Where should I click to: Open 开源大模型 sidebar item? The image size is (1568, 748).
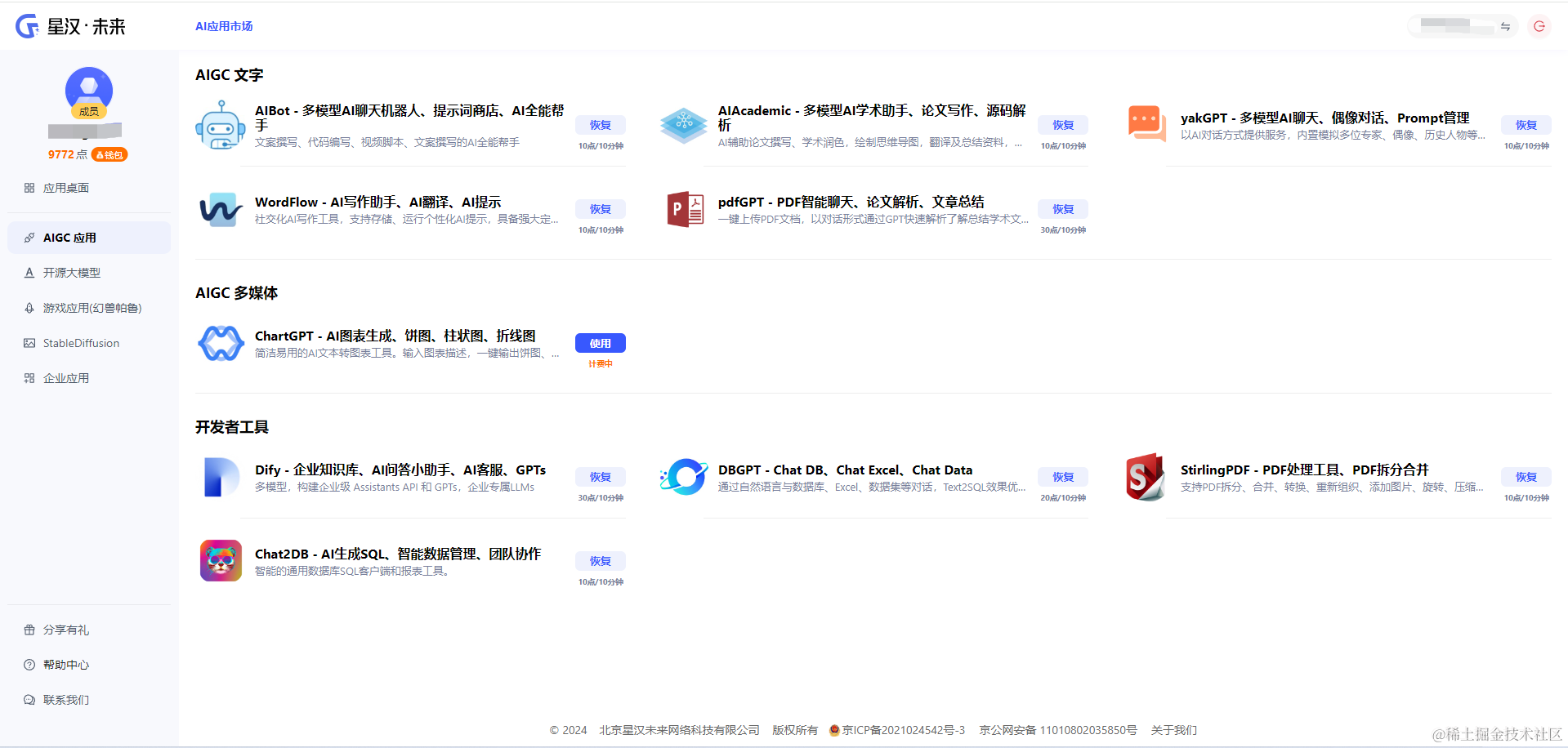89,273
